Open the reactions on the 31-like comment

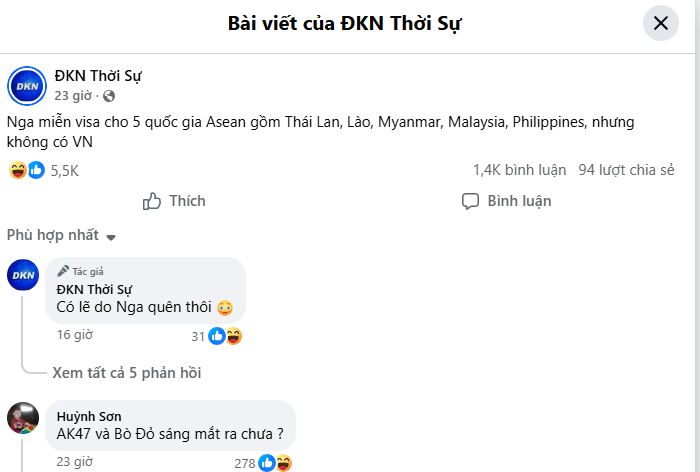tap(217, 336)
